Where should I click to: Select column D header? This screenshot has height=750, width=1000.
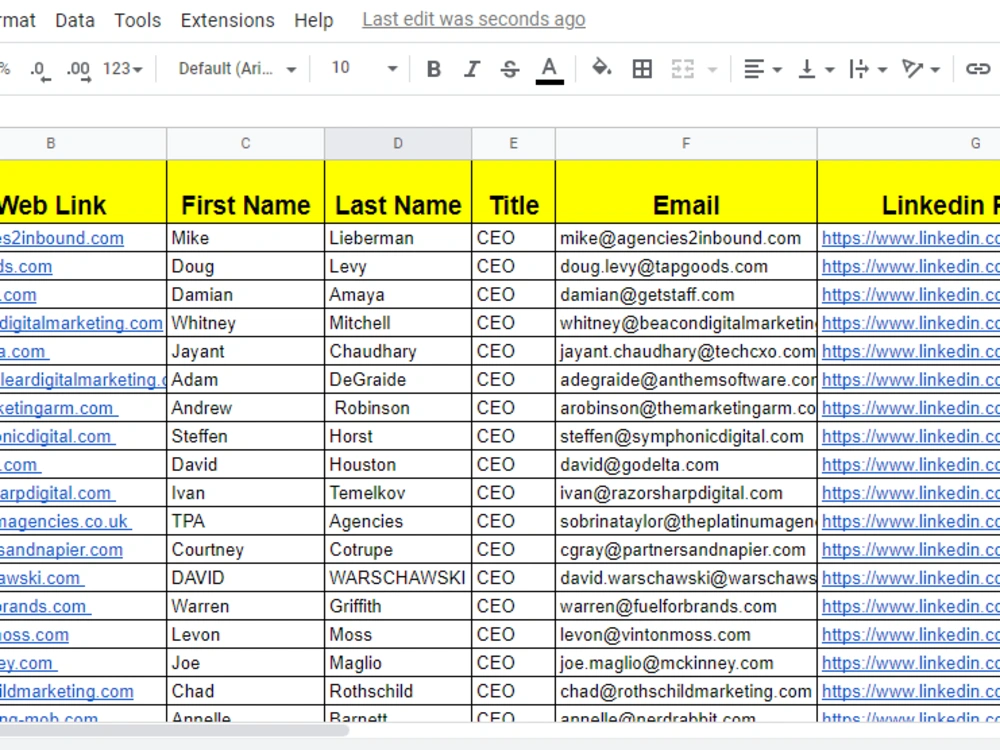pyautogui.click(x=398, y=143)
